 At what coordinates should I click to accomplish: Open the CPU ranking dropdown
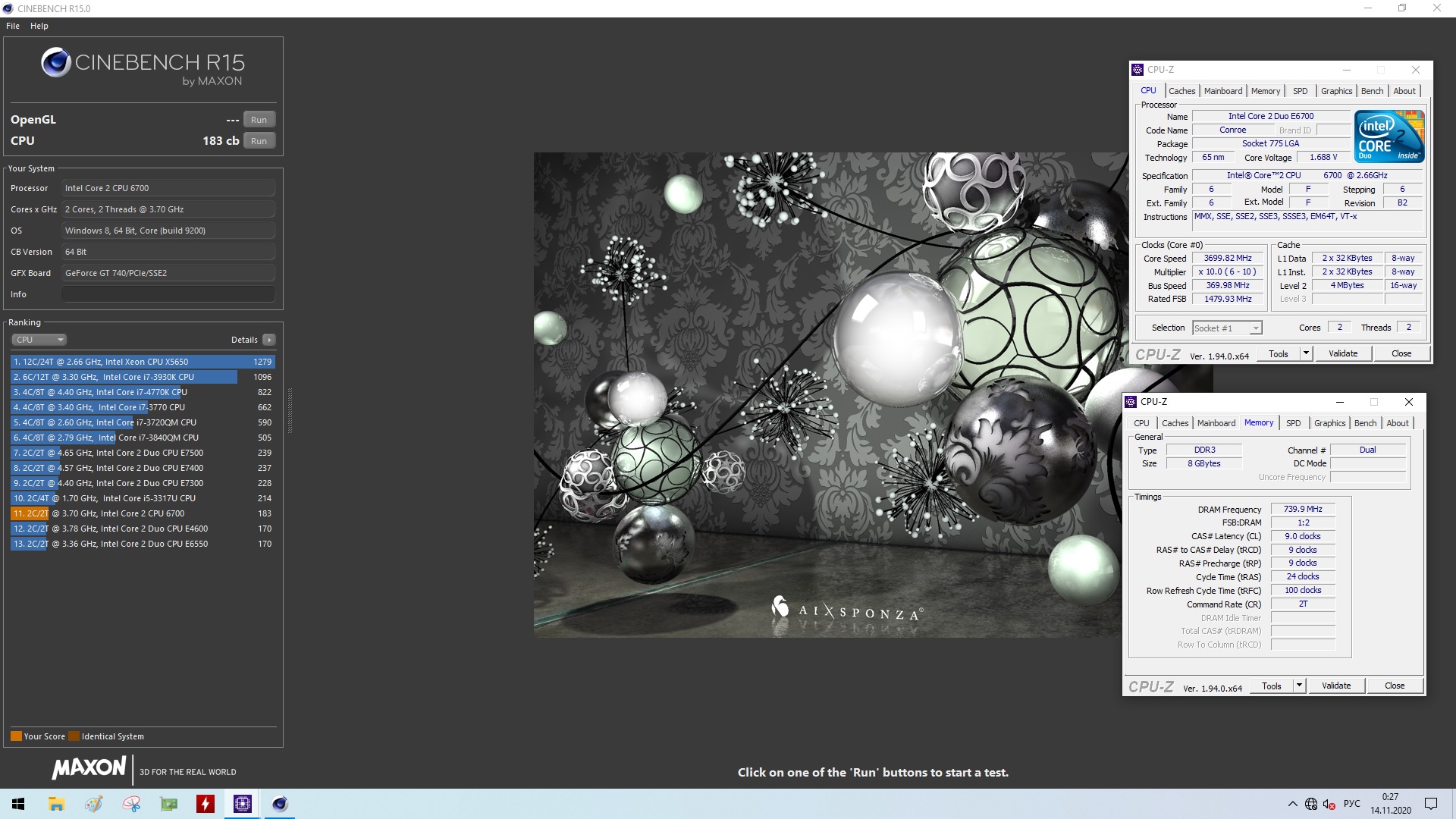(x=39, y=340)
